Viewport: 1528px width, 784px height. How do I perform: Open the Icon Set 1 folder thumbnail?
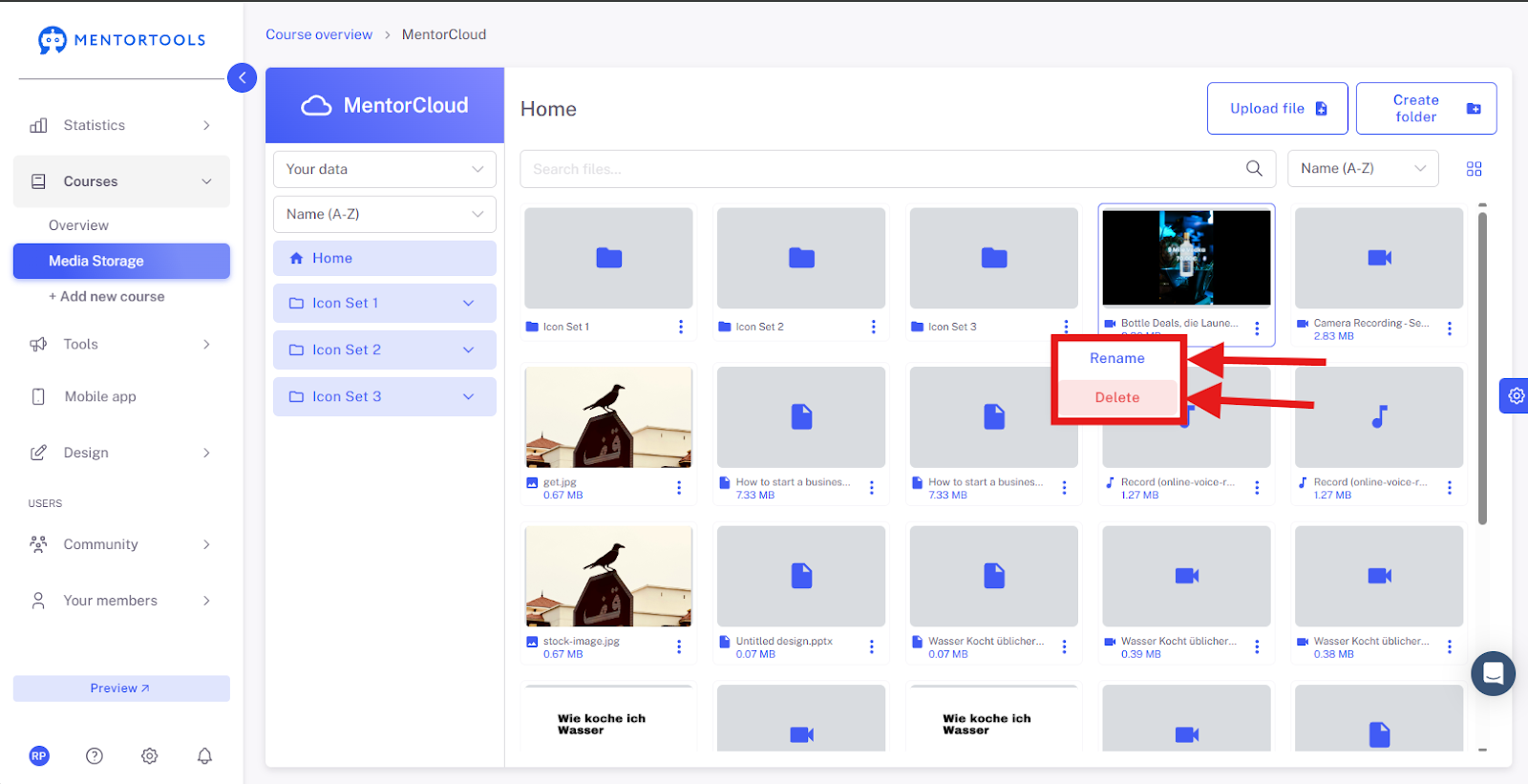click(x=608, y=258)
